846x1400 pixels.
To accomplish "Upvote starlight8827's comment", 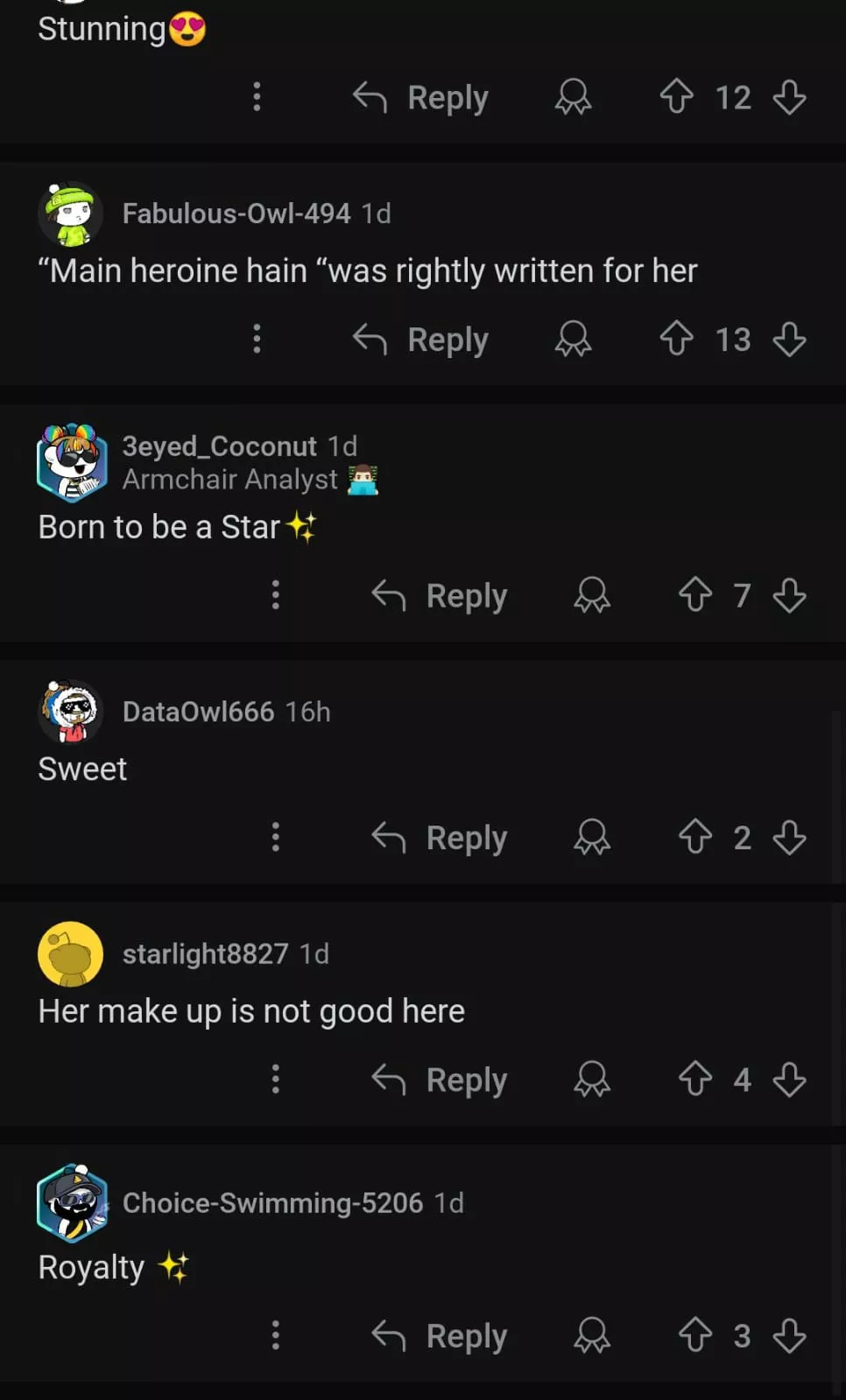I will [695, 1080].
